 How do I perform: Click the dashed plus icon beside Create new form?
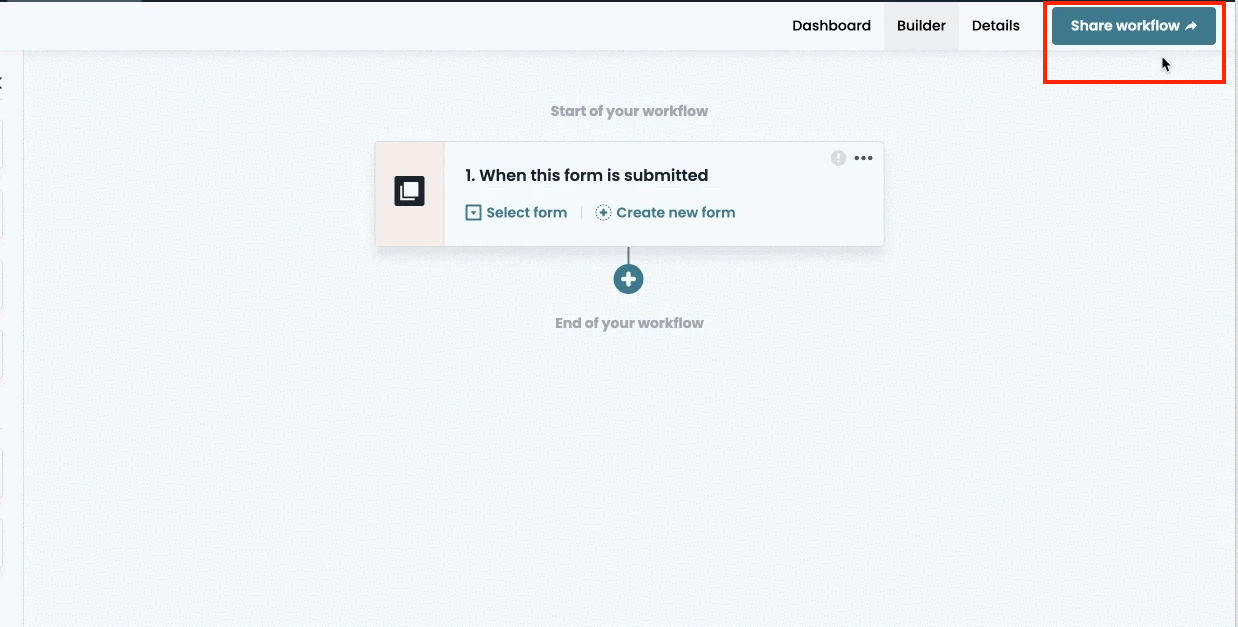coord(603,213)
